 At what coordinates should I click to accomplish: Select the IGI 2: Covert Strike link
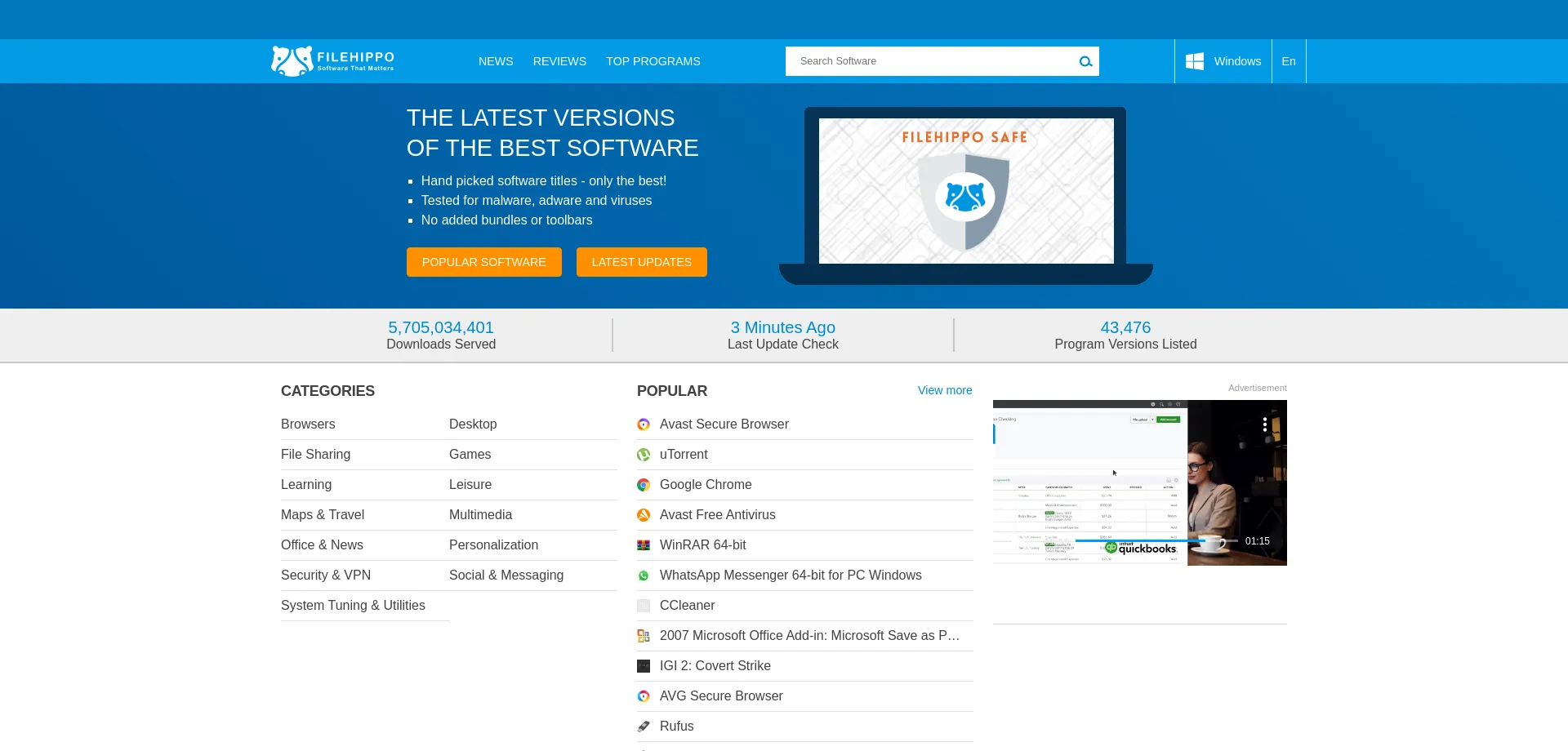pos(715,666)
